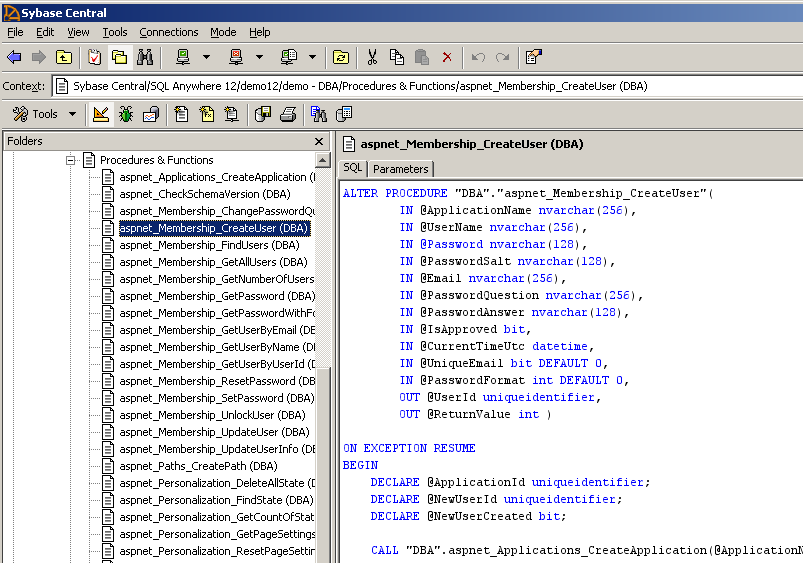Click ALTER PROCEDURE line in SQL editor
803x563 pixels.
[528, 193]
